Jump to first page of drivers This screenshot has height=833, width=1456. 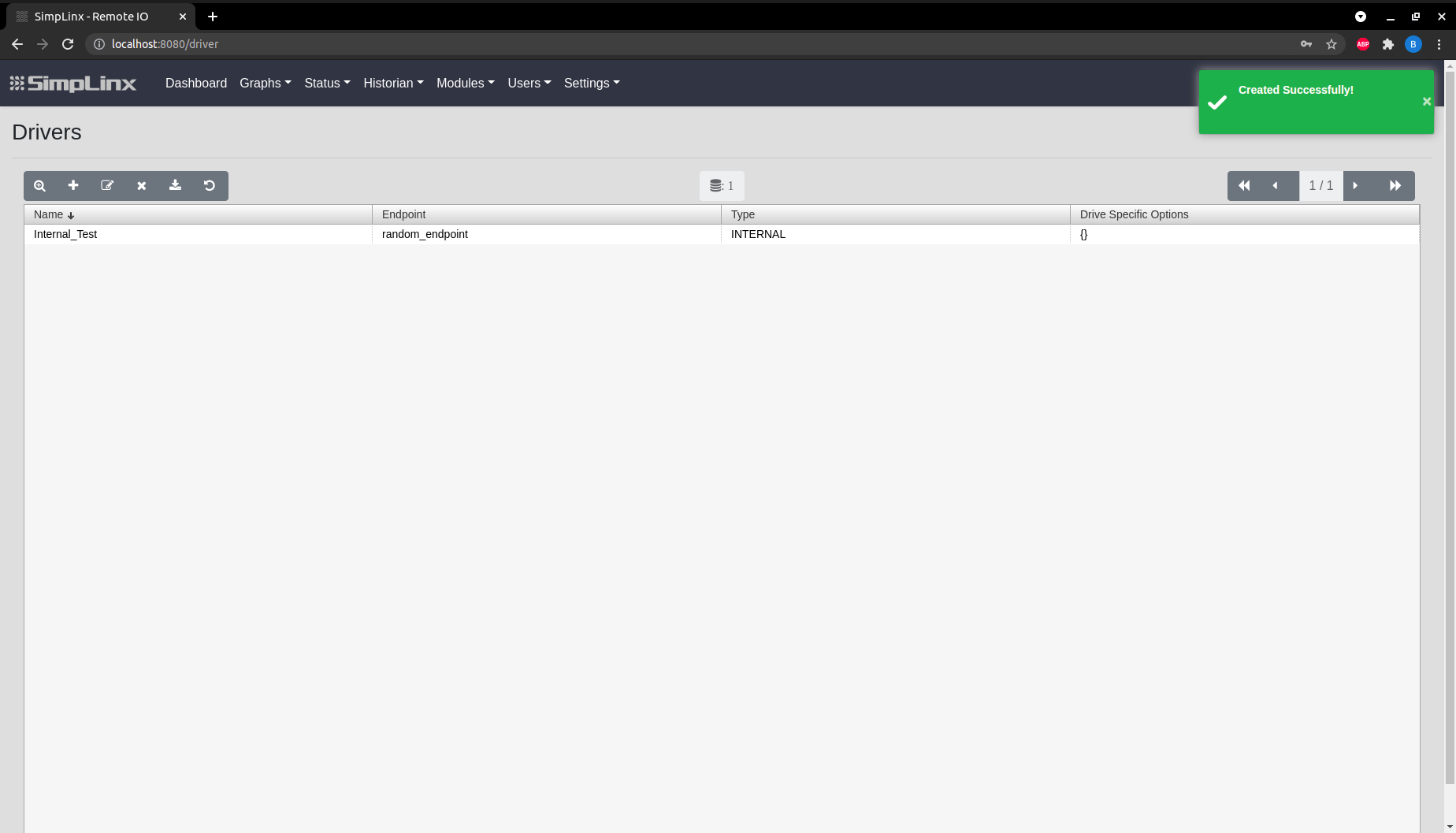pos(1245,186)
